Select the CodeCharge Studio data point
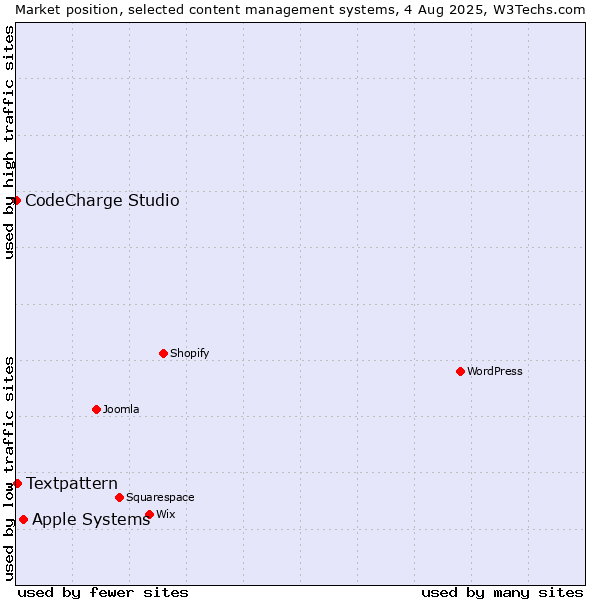This screenshot has width=600, height=600. click(x=16, y=201)
